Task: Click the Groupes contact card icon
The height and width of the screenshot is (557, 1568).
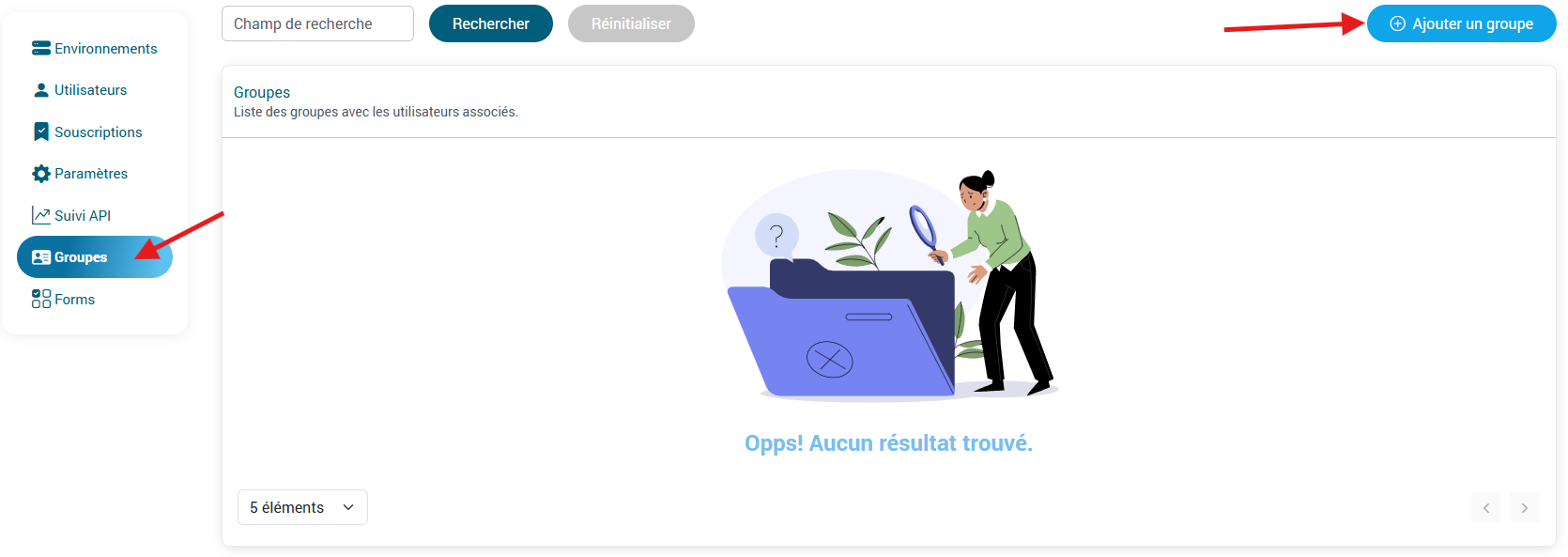Action: click(x=41, y=257)
